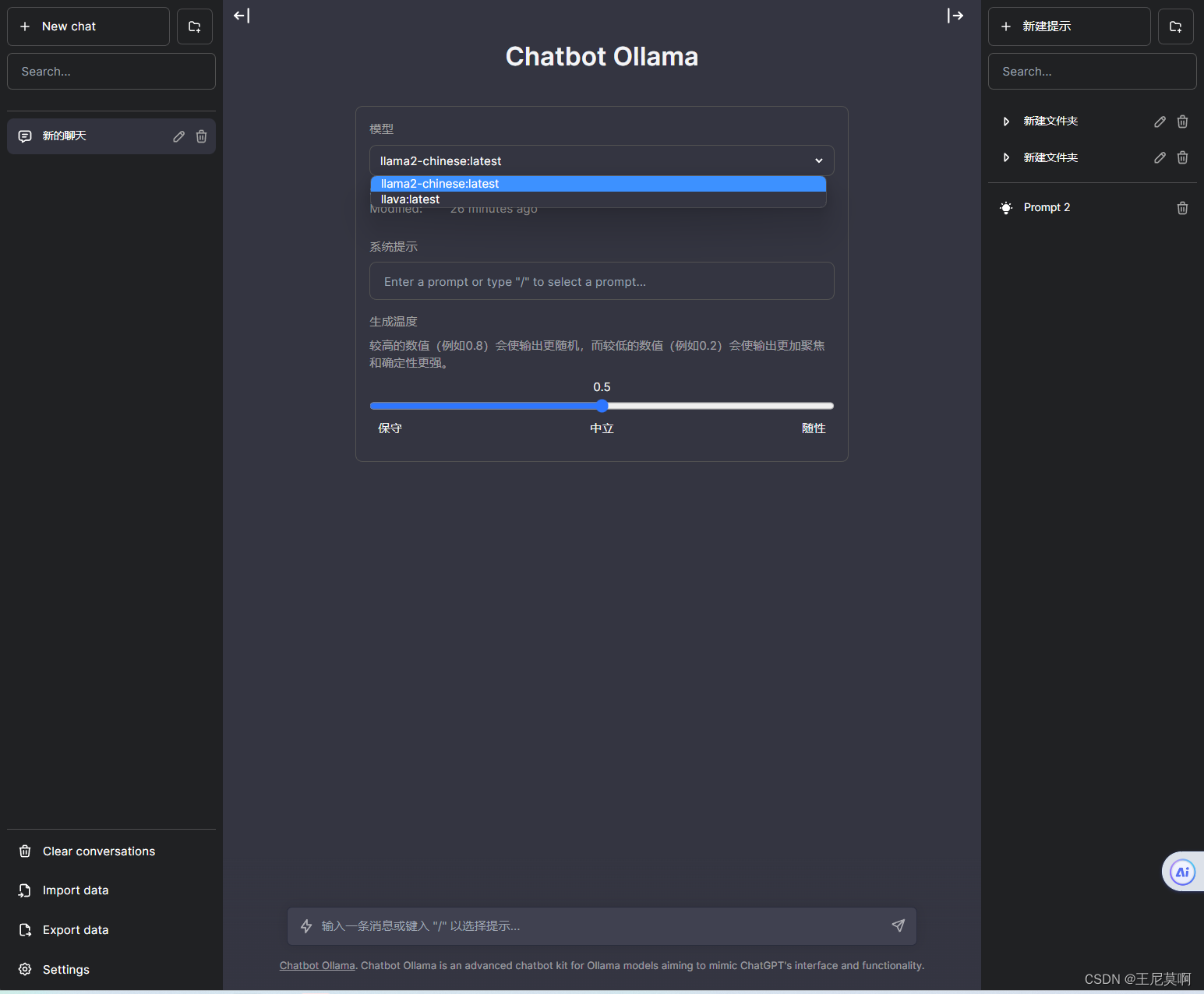This screenshot has height=994, width=1204.
Task: Send message with paper plane icon
Action: click(899, 925)
